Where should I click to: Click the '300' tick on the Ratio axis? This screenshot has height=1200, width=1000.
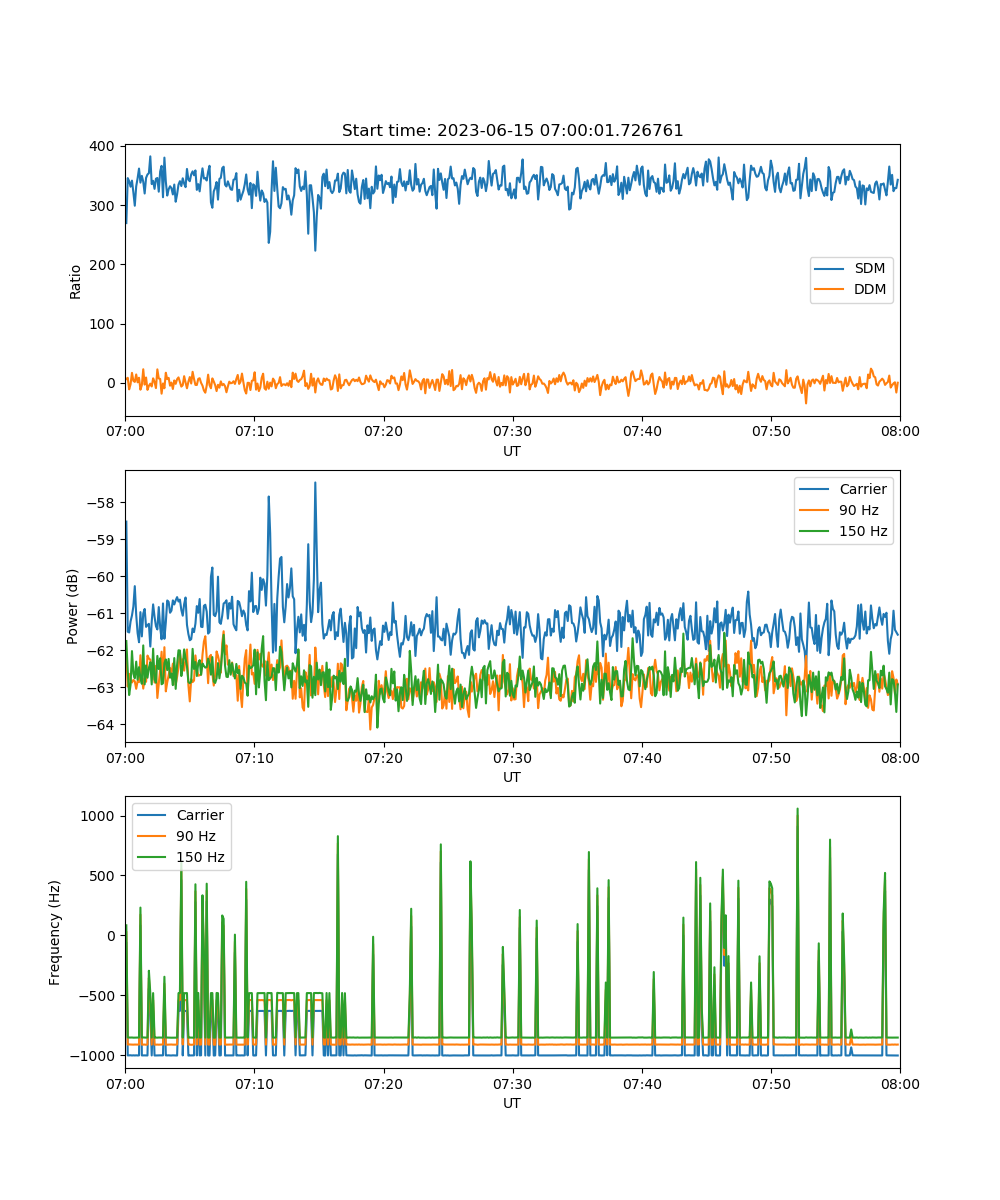pos(104,205)
